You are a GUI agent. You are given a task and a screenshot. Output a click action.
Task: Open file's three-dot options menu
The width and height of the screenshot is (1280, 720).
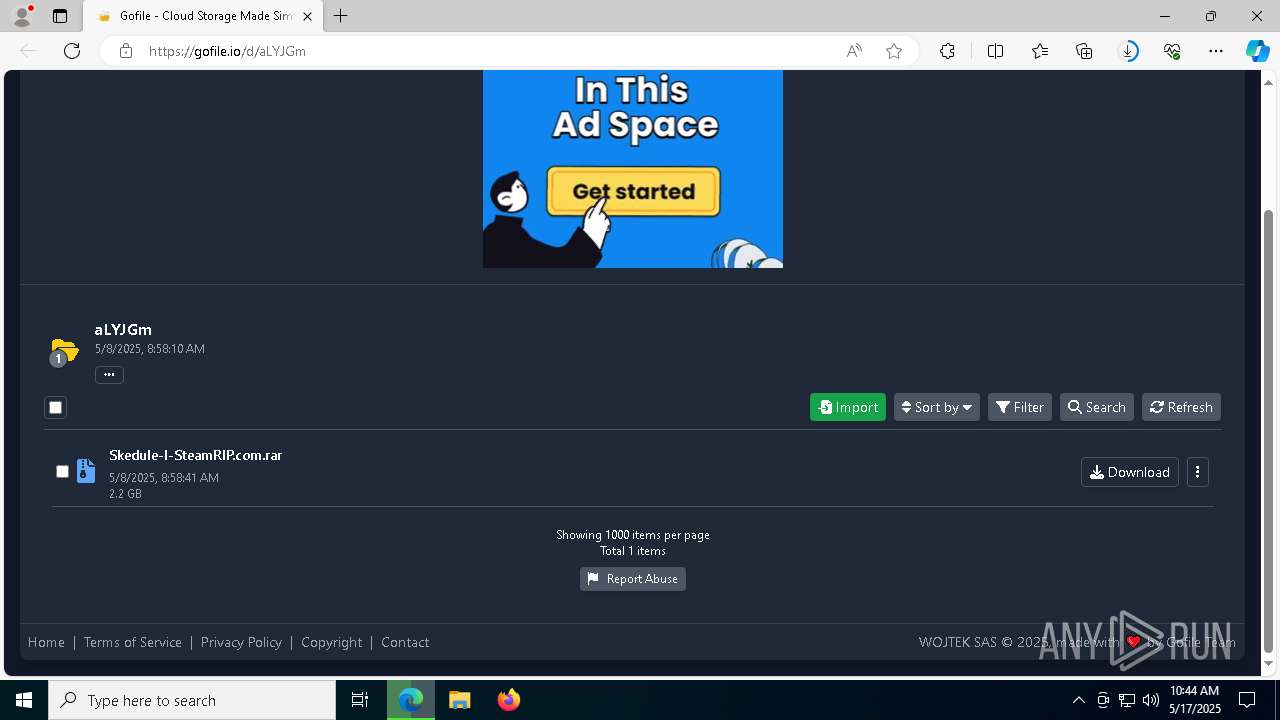pyautogui.click(x=1198, y=472)
